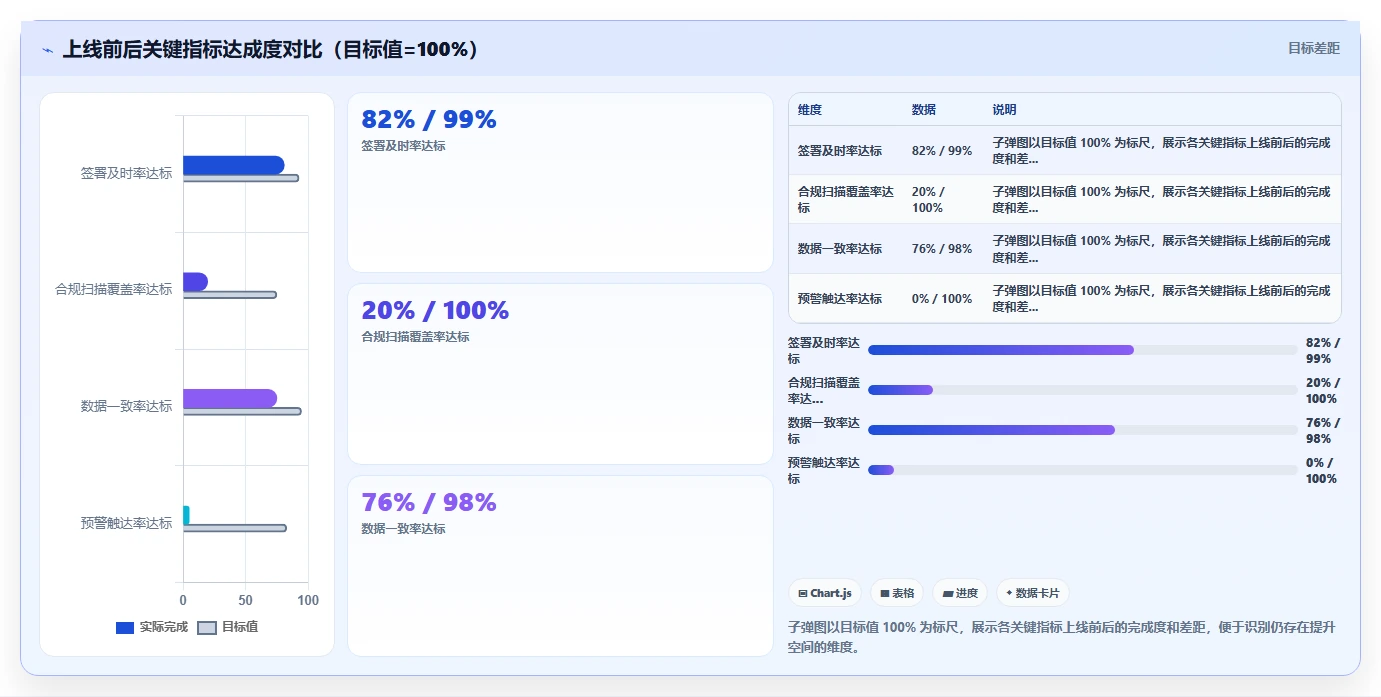Viewport: 1381px width, 697px height.
Task: Click the small cyan 预警触达率达标 bar in the chart
Action: point(186,515)
